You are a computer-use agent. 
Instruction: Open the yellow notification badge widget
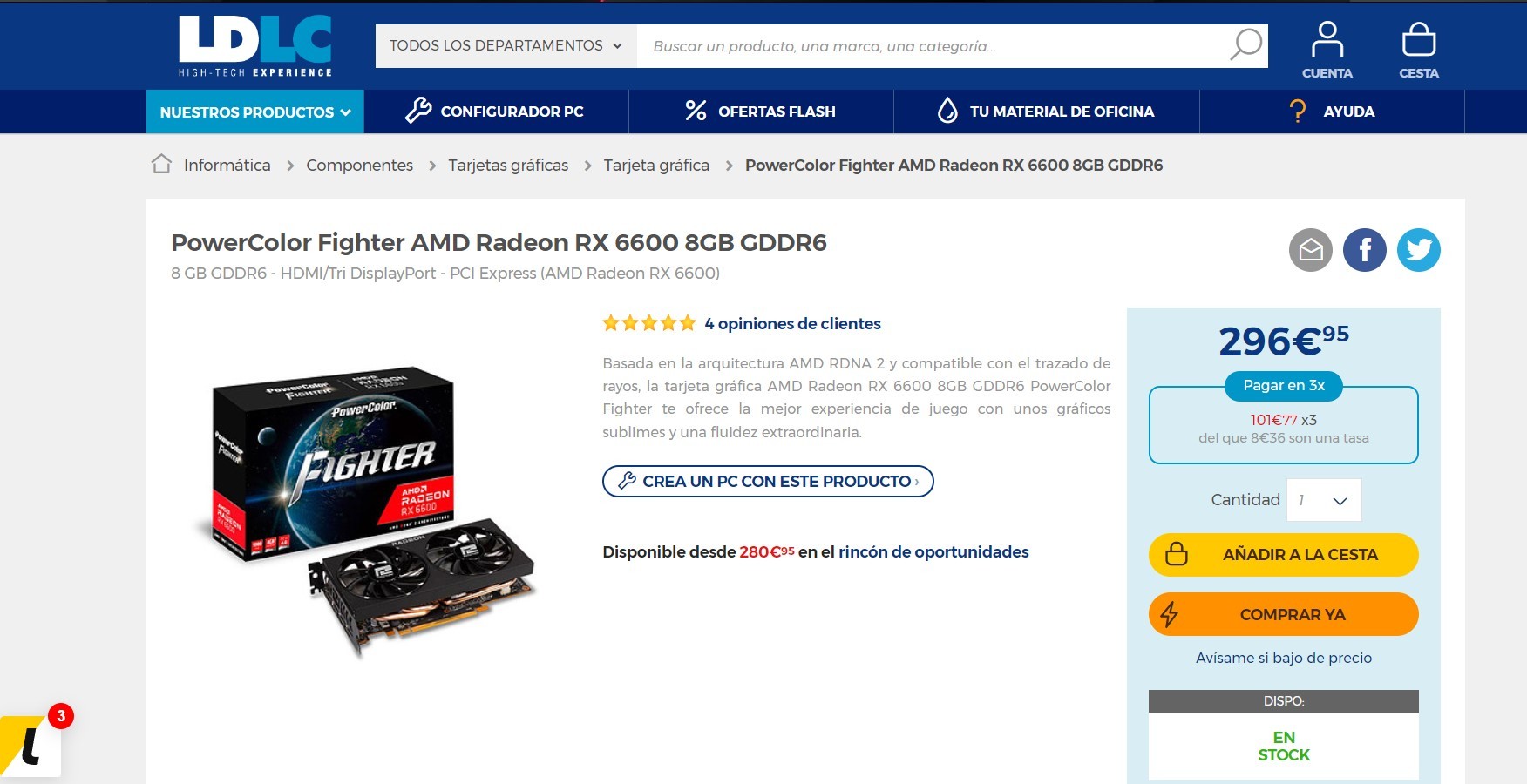pos(32,743)
